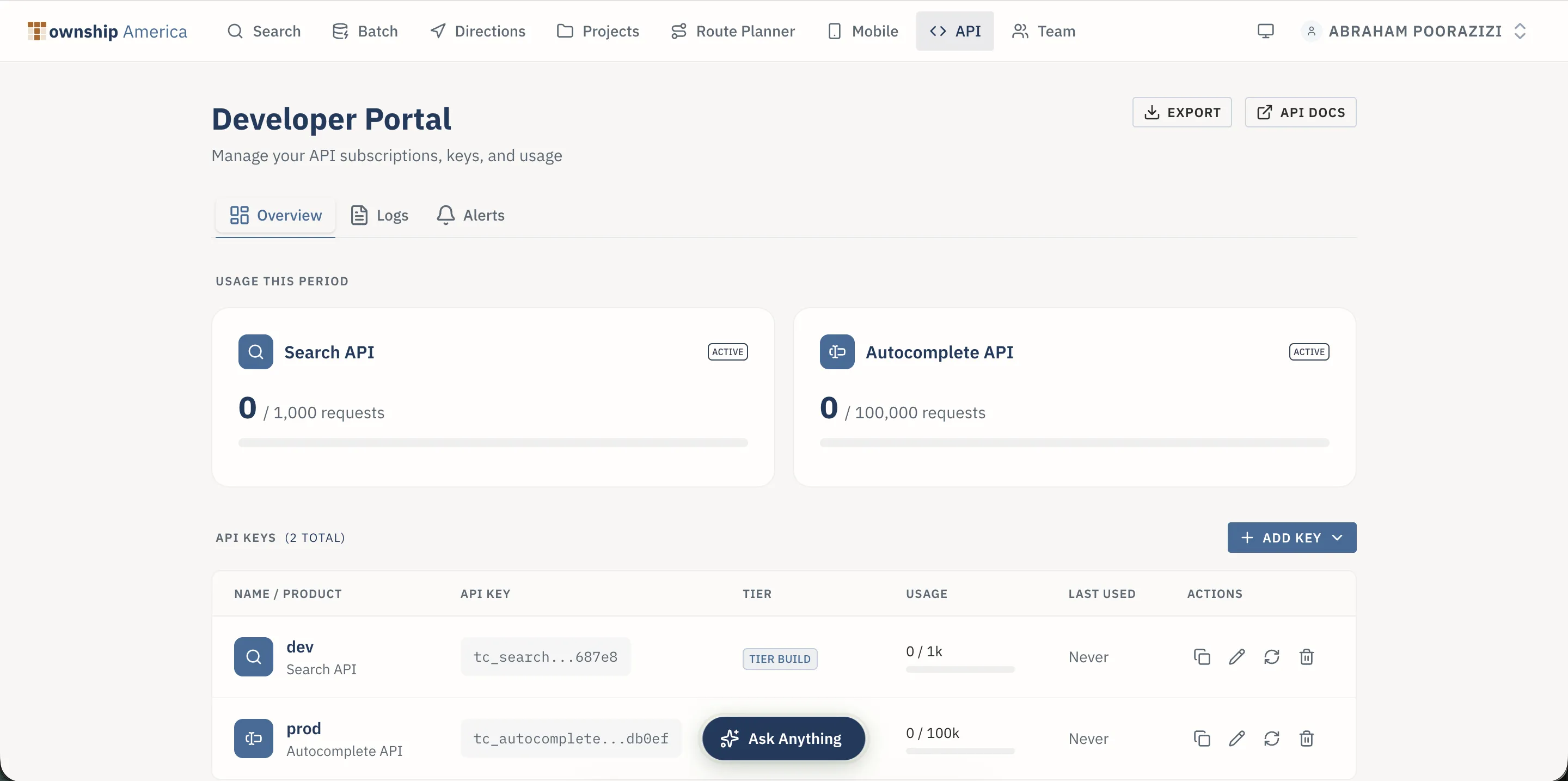The image size is (1568, 781).
Task: Open the API Docs link
Action: pos(1301,112)
